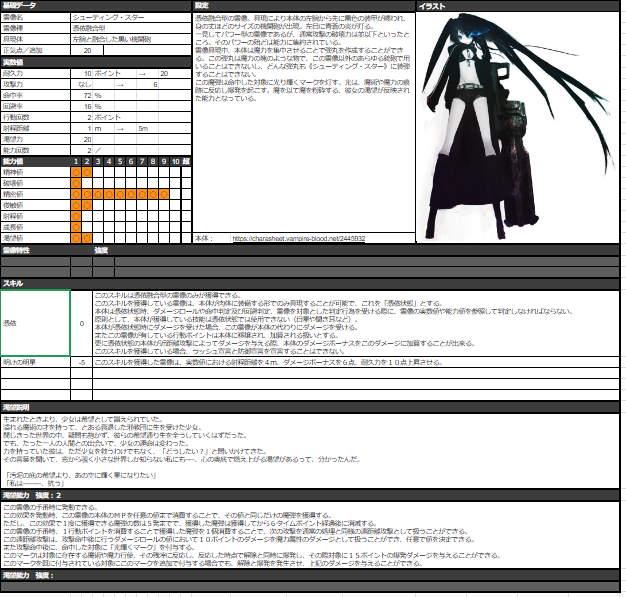Open the charasheet.vampire-blood.net link
The image size is (626, 597).
298,238
